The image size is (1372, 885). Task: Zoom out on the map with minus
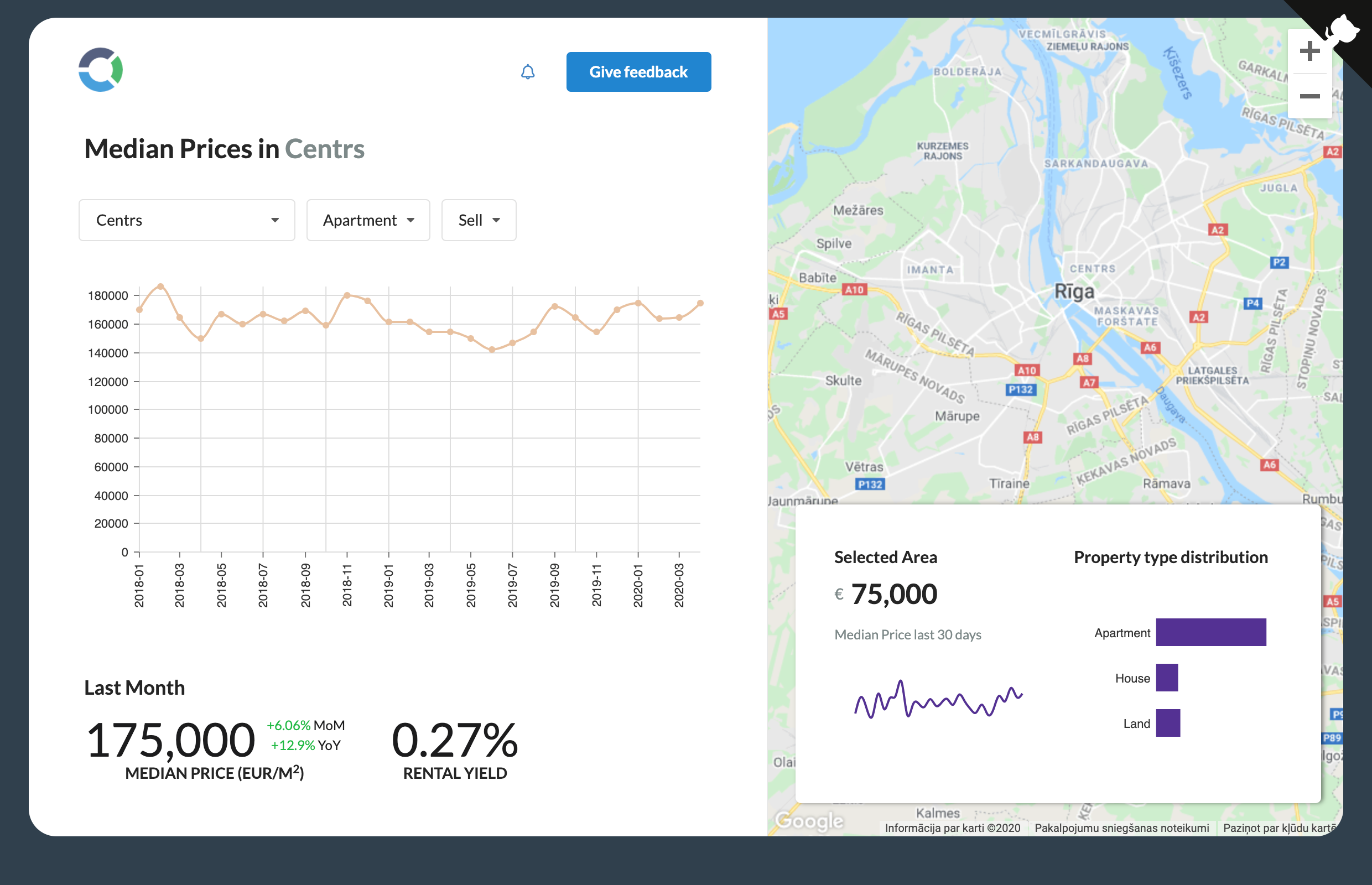tap(1309, 96)
